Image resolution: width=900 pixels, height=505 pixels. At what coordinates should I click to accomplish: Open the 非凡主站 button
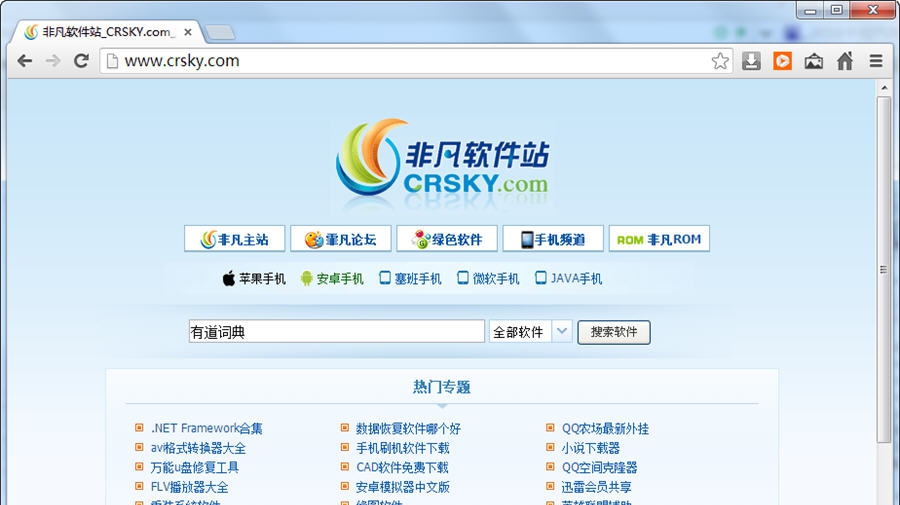[x=234, y=239]
